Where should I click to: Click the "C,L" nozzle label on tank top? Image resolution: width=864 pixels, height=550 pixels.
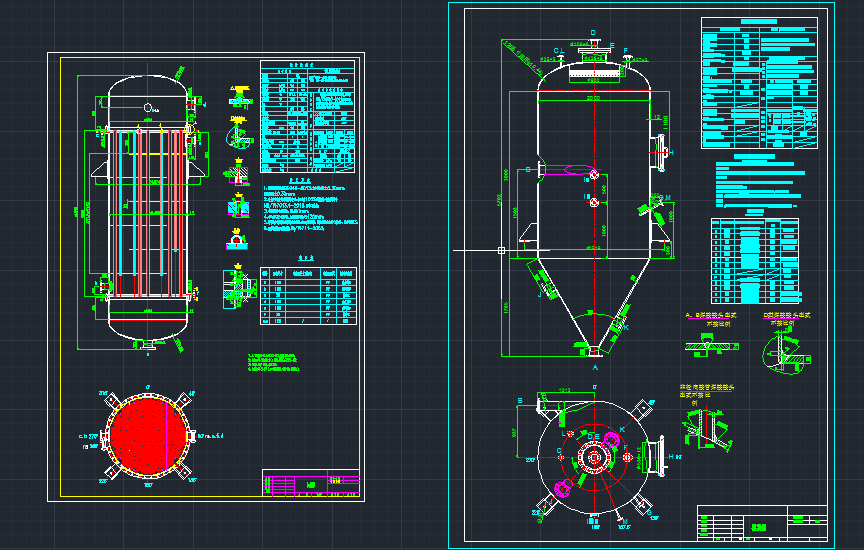tap(559, 51)
